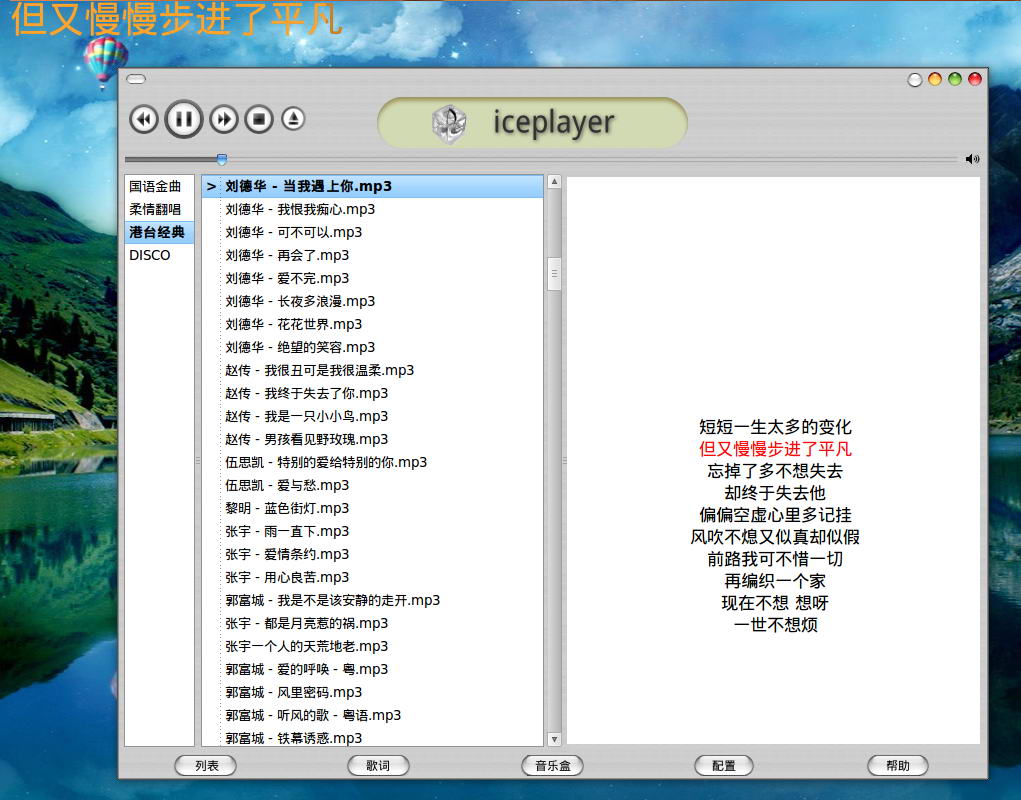Viewport: 1021px width, 800px height.
Task: Select 刘德华 - 绝望的笑容.mp3
Action: (x=372, y=348)
